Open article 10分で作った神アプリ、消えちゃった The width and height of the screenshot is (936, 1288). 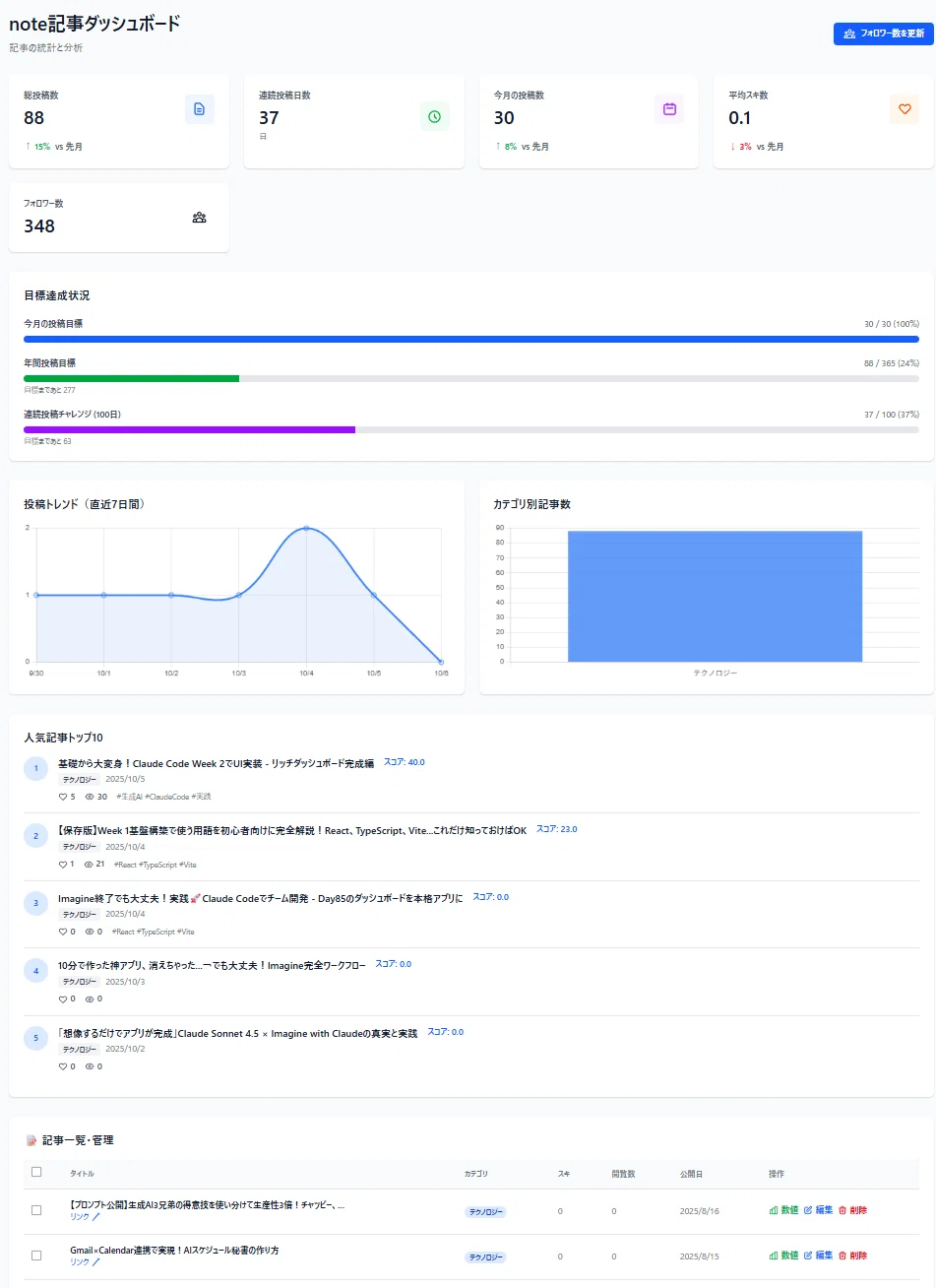212,966
